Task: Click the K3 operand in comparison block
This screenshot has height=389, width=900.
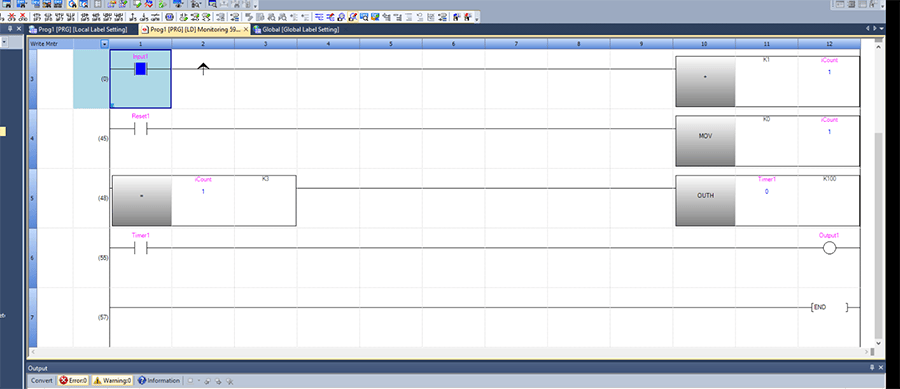Action: (265, 179)
